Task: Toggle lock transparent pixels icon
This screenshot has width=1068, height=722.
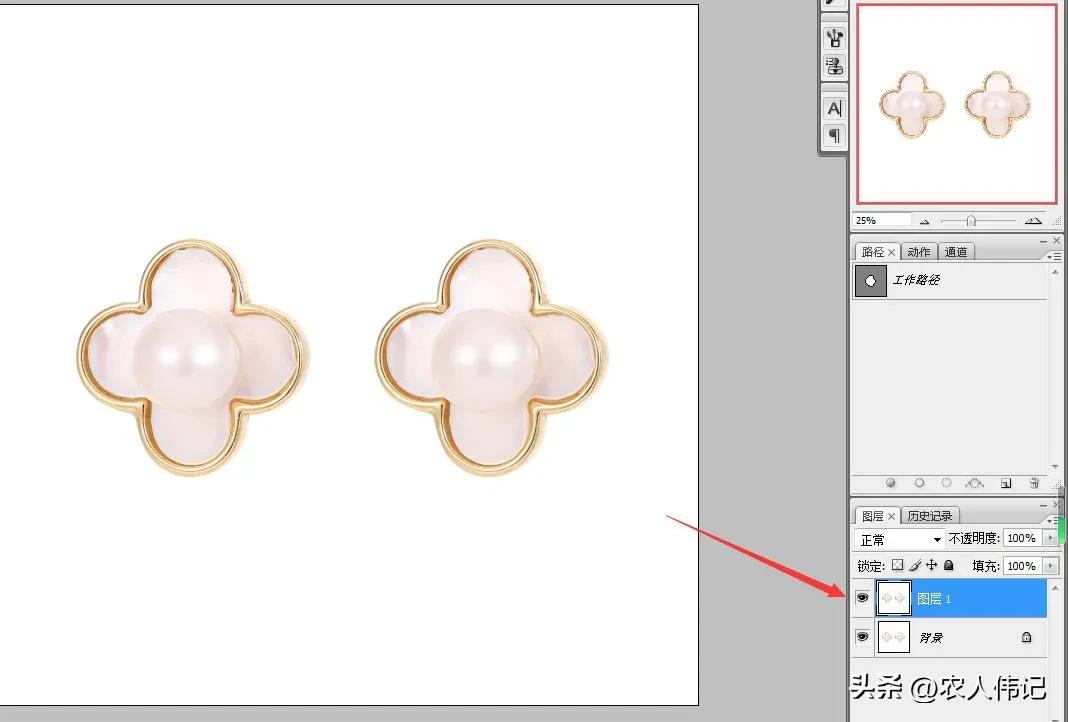Action: click(897, 565)
